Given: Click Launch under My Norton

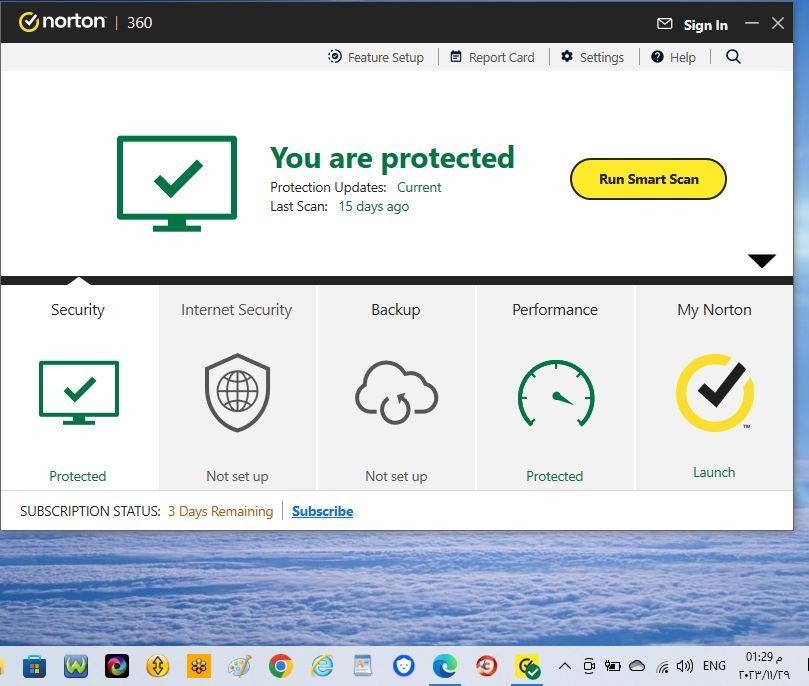Looking at the screenshot, I should 714,472.
